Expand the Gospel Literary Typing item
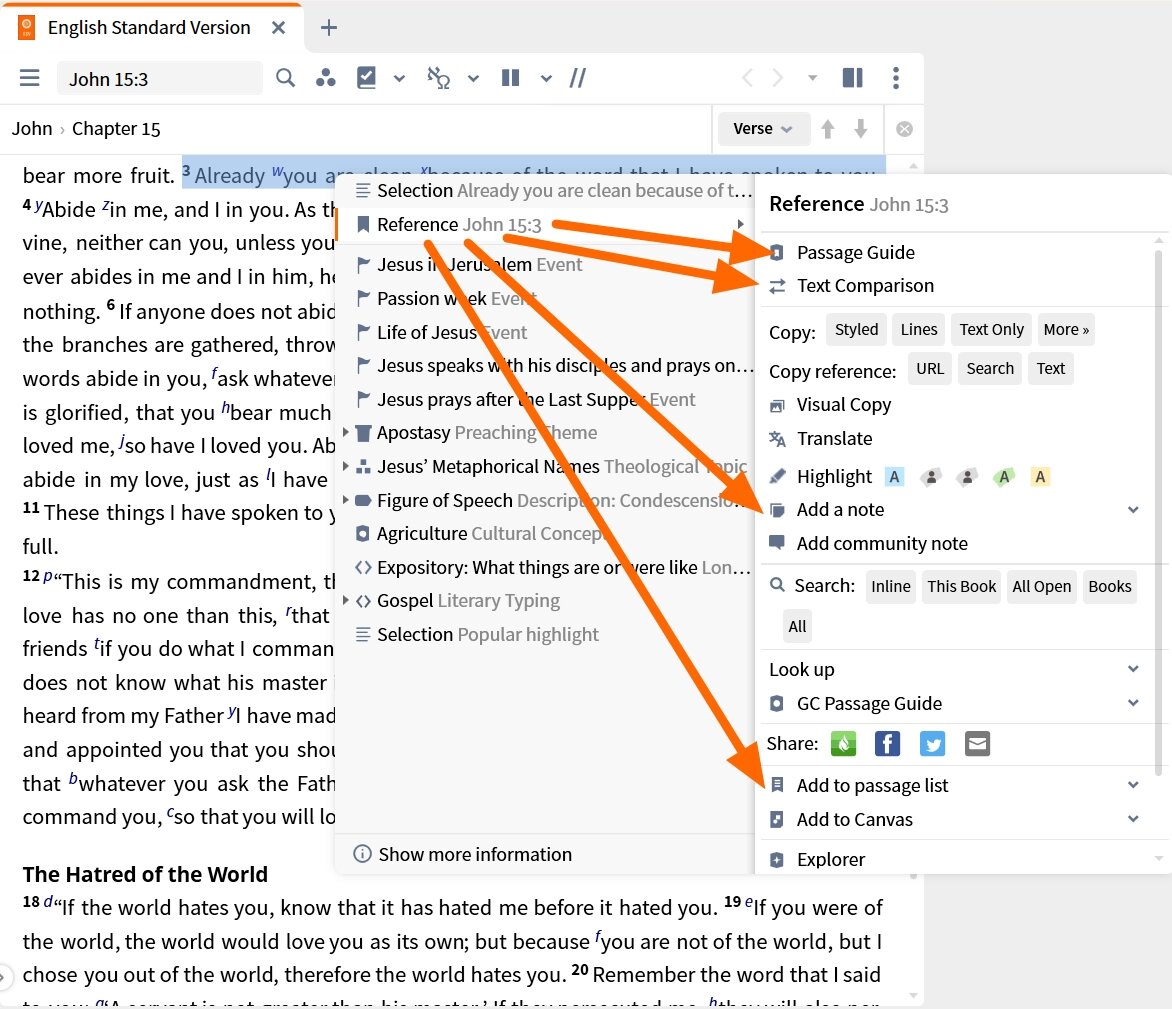Image resolution: width=1172 pixels, height=1009 pixels. point(345,600)
